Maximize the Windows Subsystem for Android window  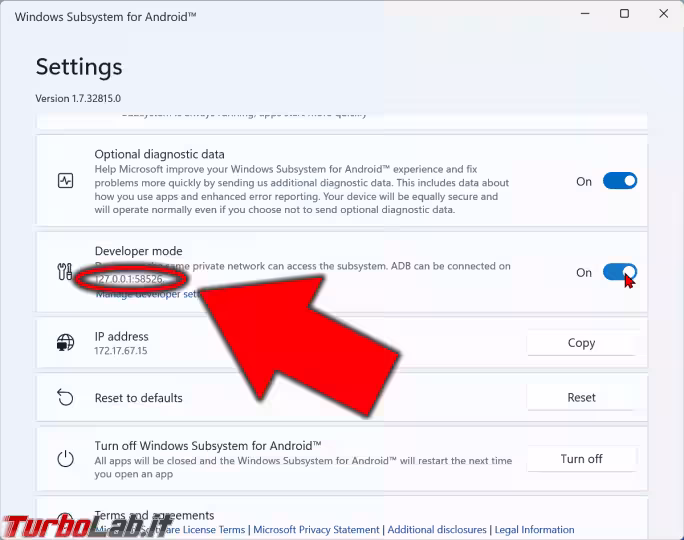click(624, 14)
